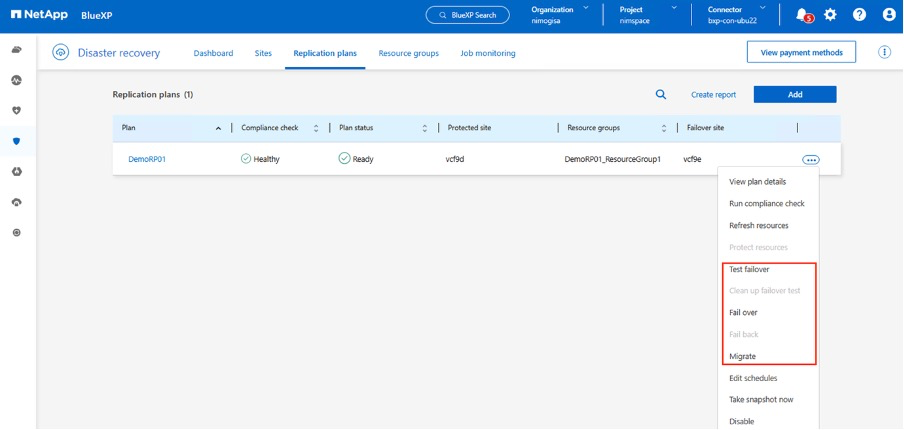904x430 pixels.
Task: Click the three-dot actions icon for DemoRP01
Action: point(810,159)
